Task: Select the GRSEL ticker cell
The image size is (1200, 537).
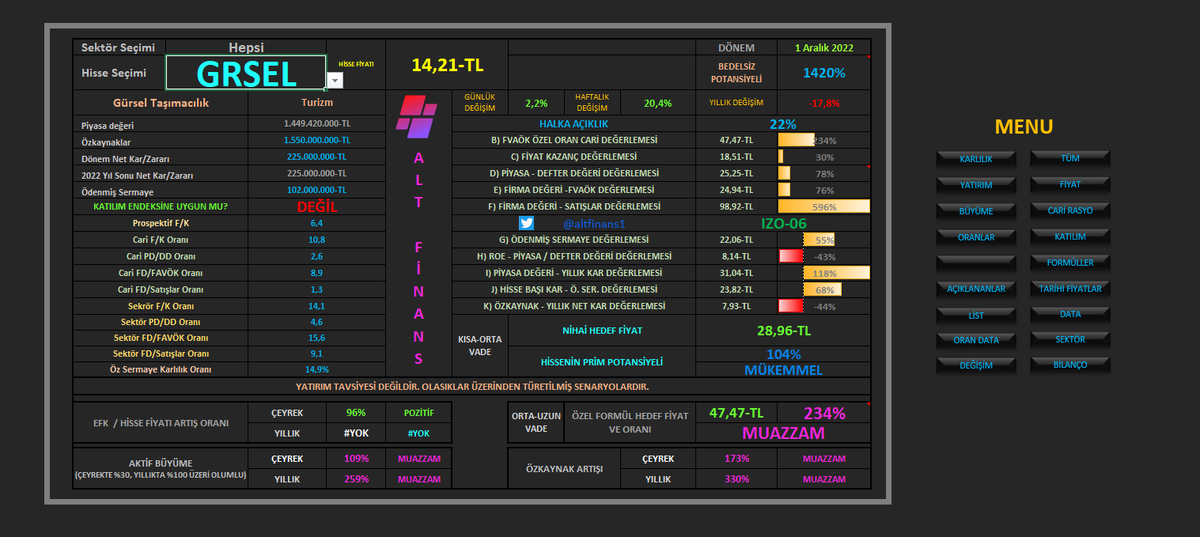Action: click(x=246, y=73)
